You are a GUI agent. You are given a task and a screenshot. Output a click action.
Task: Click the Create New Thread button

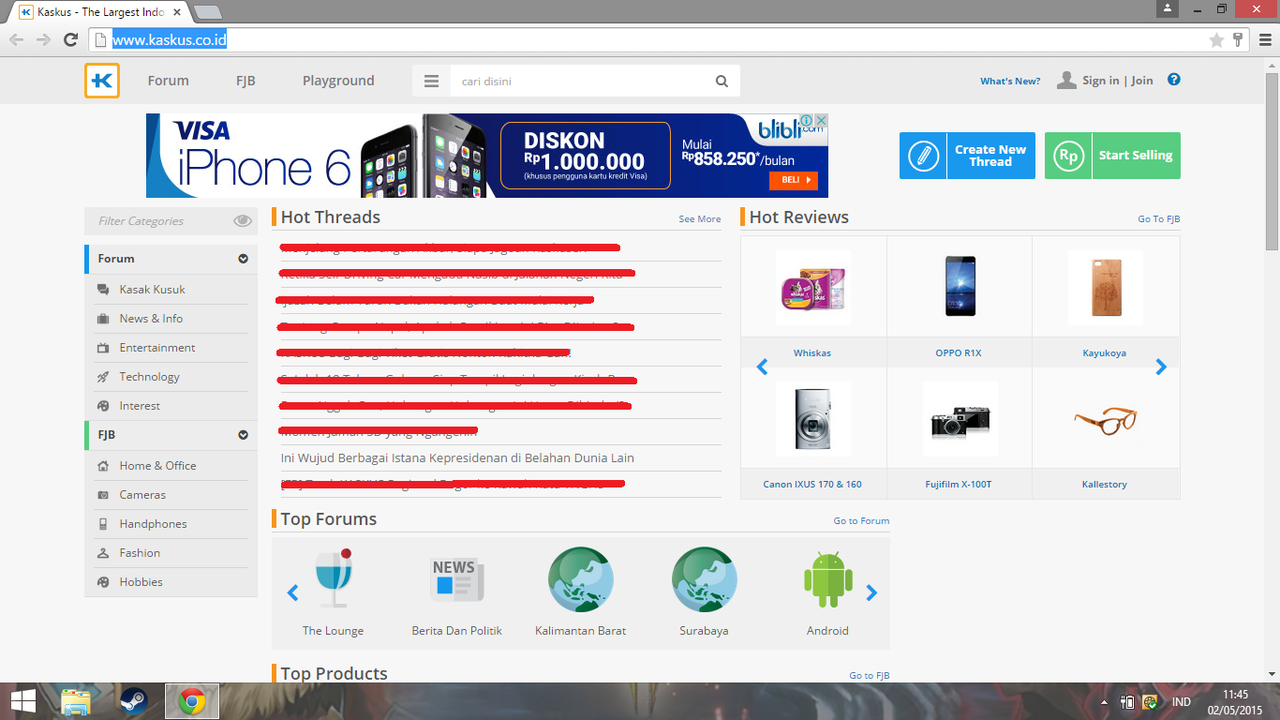[x=967, y=155]
